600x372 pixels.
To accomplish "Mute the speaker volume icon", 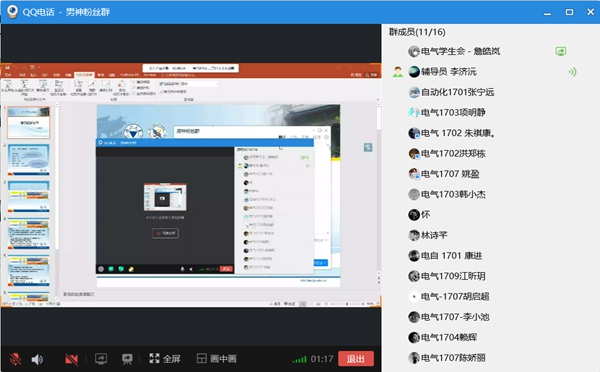I will tap(37, 359).
